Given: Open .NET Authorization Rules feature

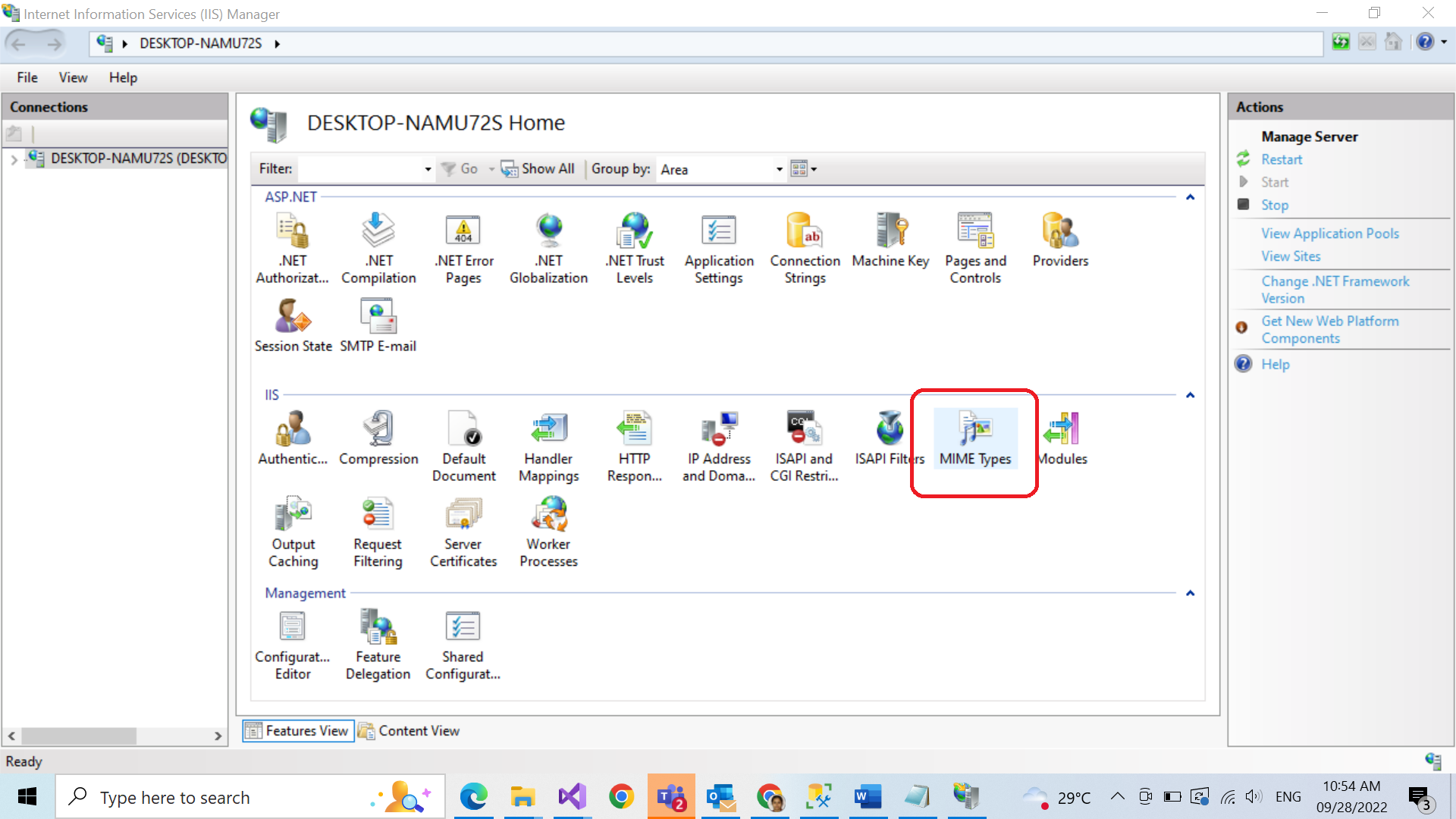Looking at the screenshot, I should point(293,248).
